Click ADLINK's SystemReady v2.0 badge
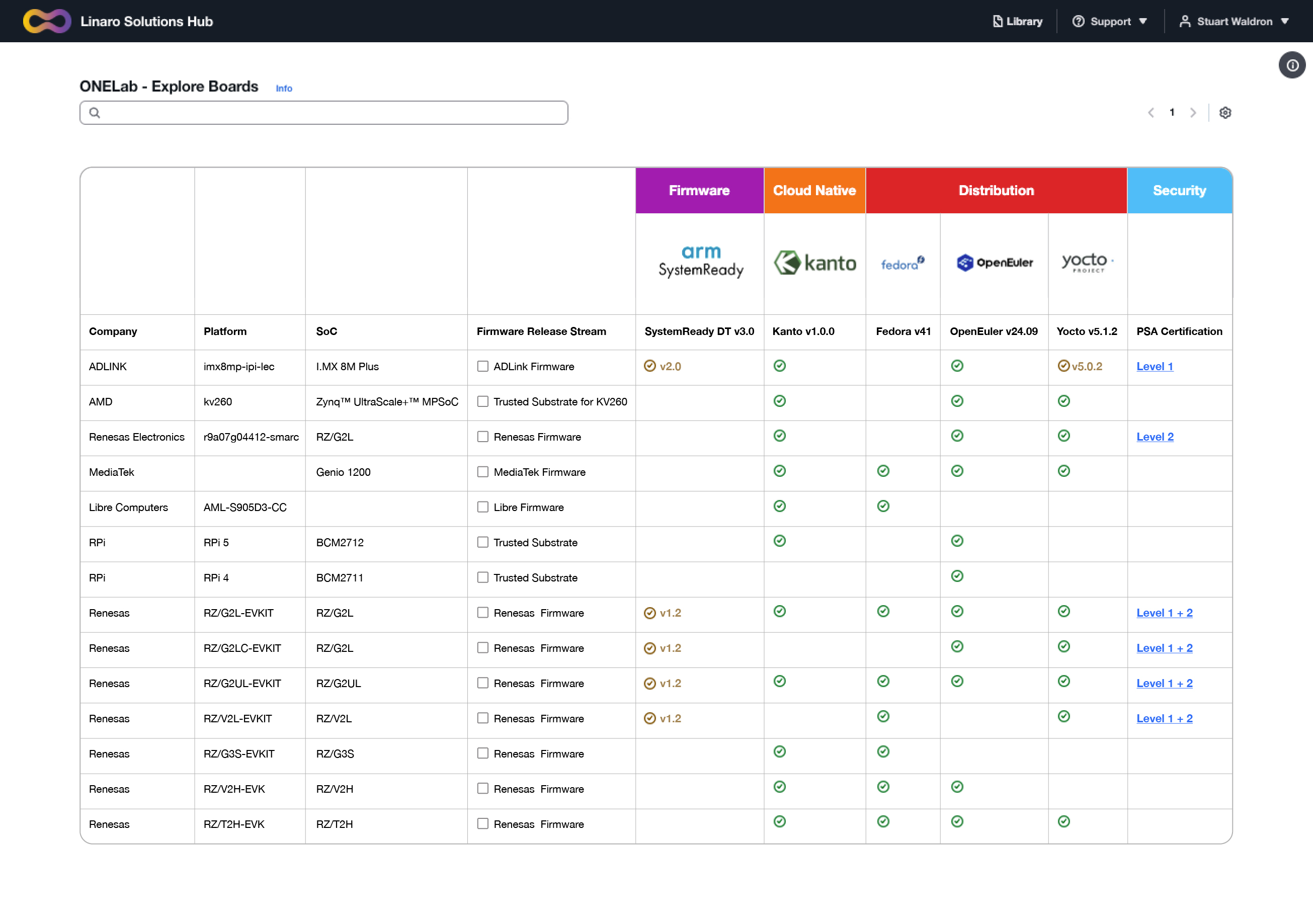 click(662, 366)
